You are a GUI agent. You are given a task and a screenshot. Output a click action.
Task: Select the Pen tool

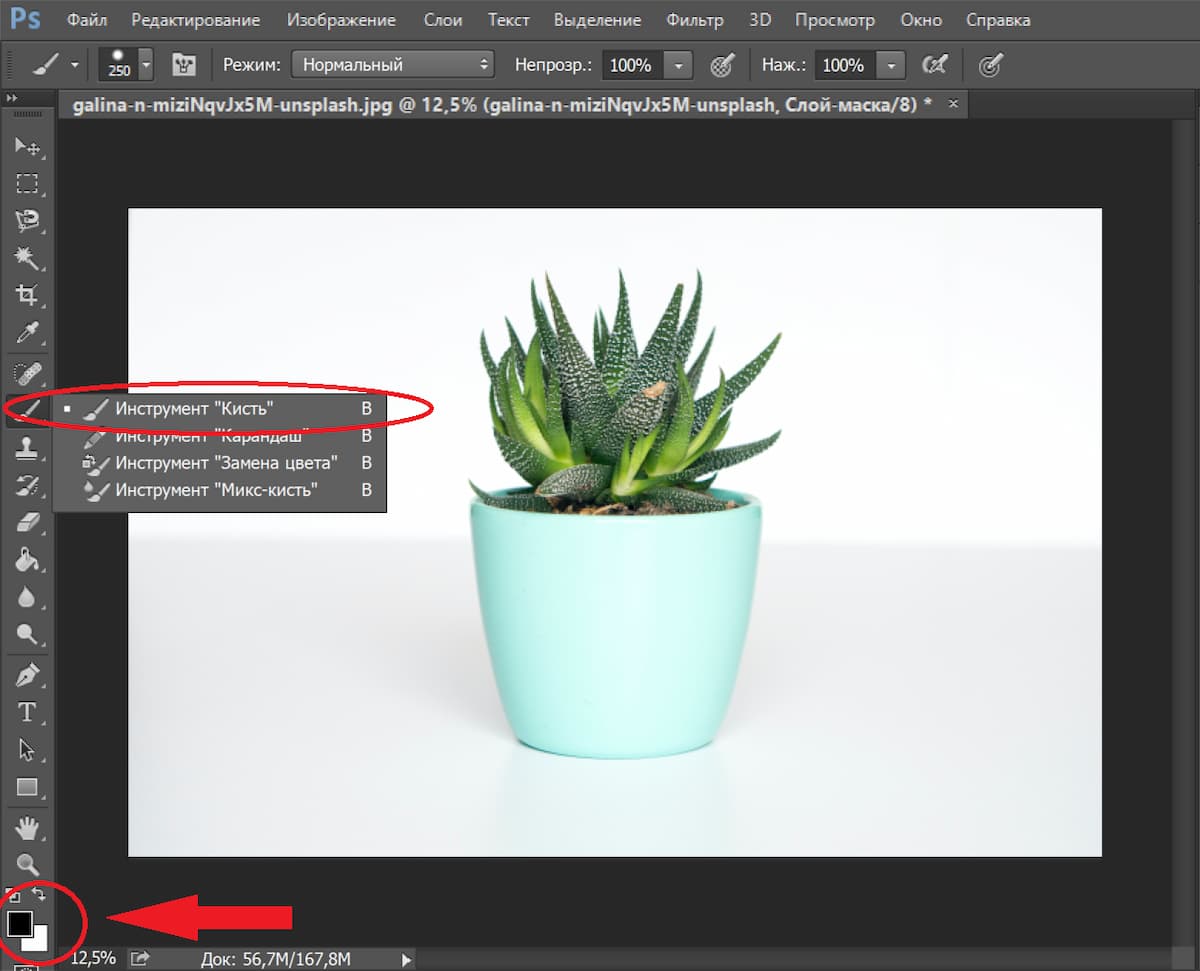(x=26, y=675)
